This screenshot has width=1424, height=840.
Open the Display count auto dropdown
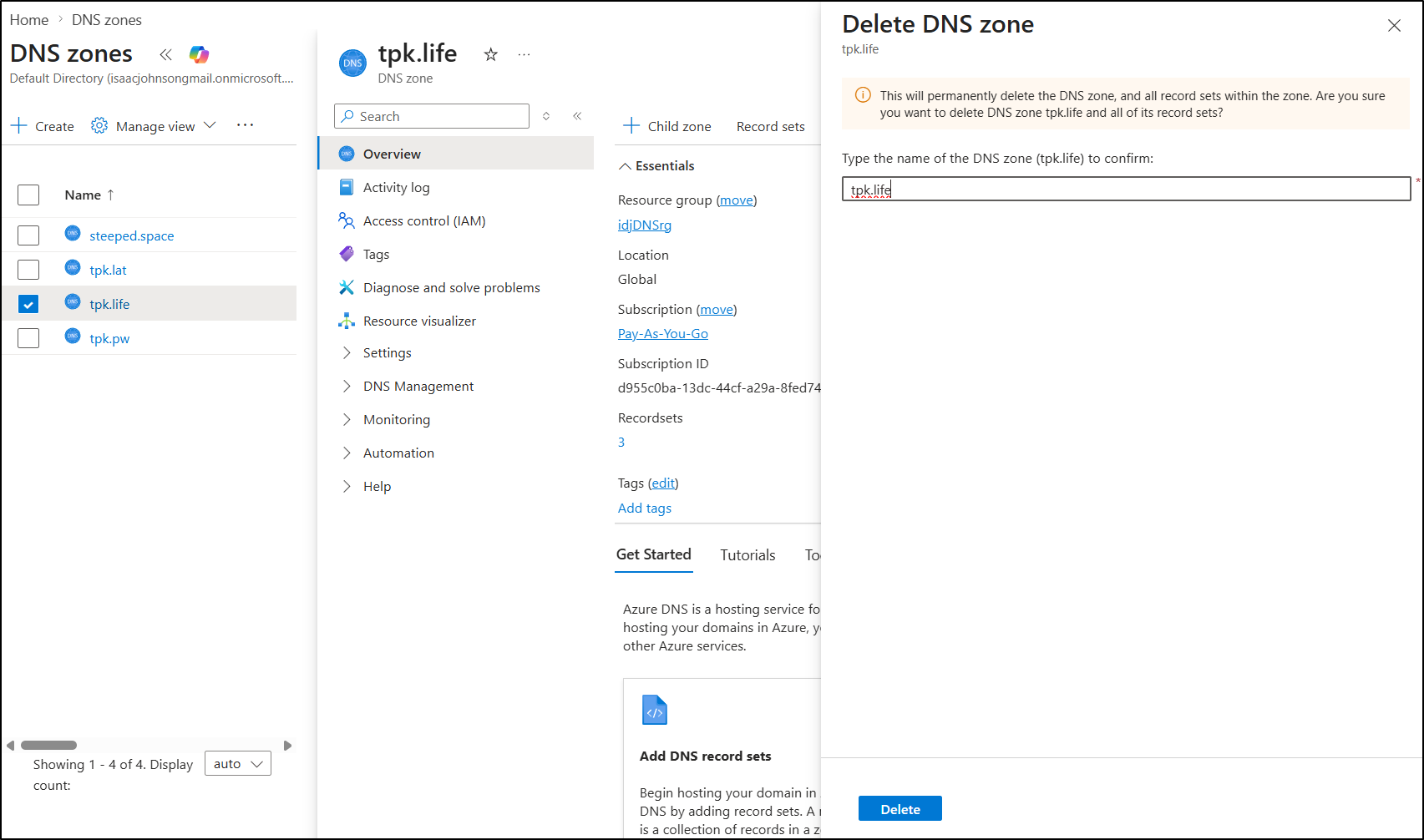tap(238, 764)
